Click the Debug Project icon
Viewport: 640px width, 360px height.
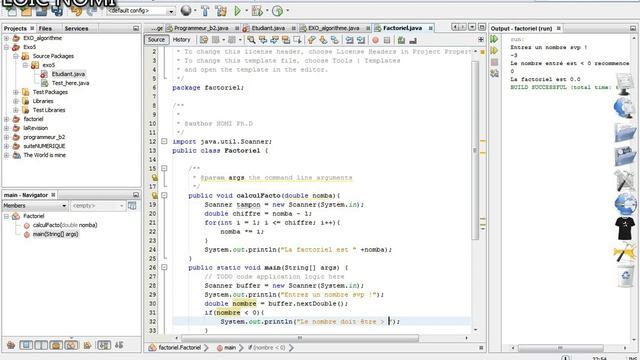pyautogui.click(x=257, y=11)
